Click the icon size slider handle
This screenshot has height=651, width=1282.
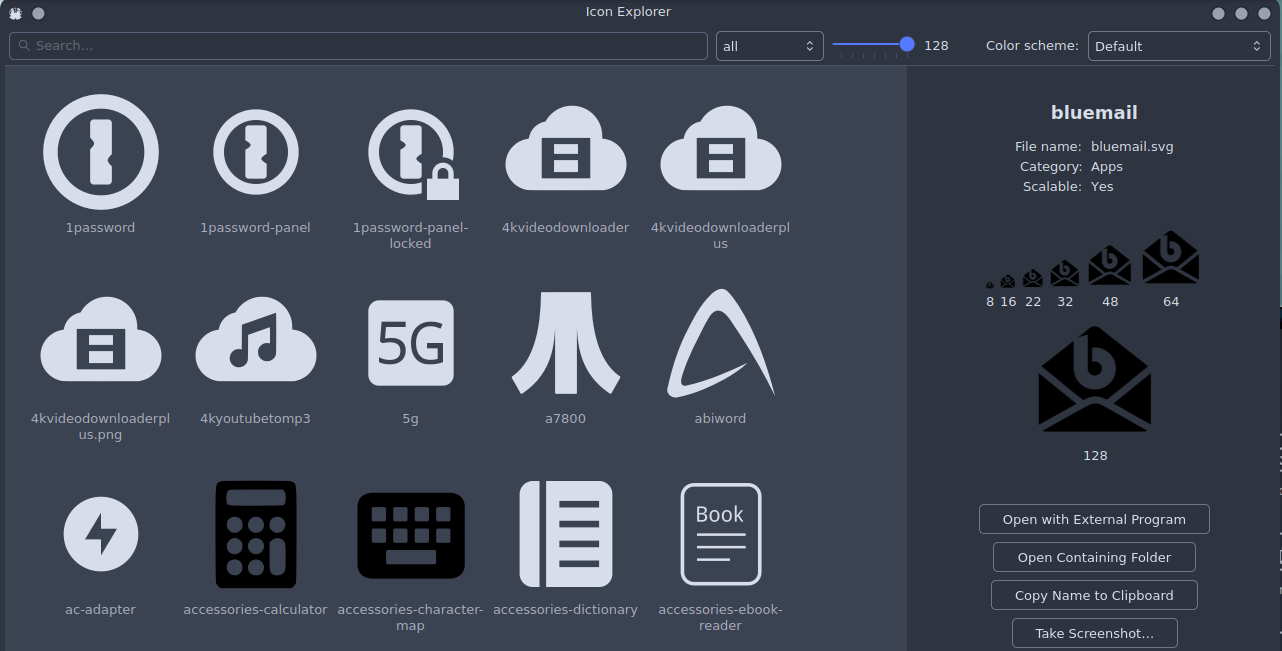[907, 44]
